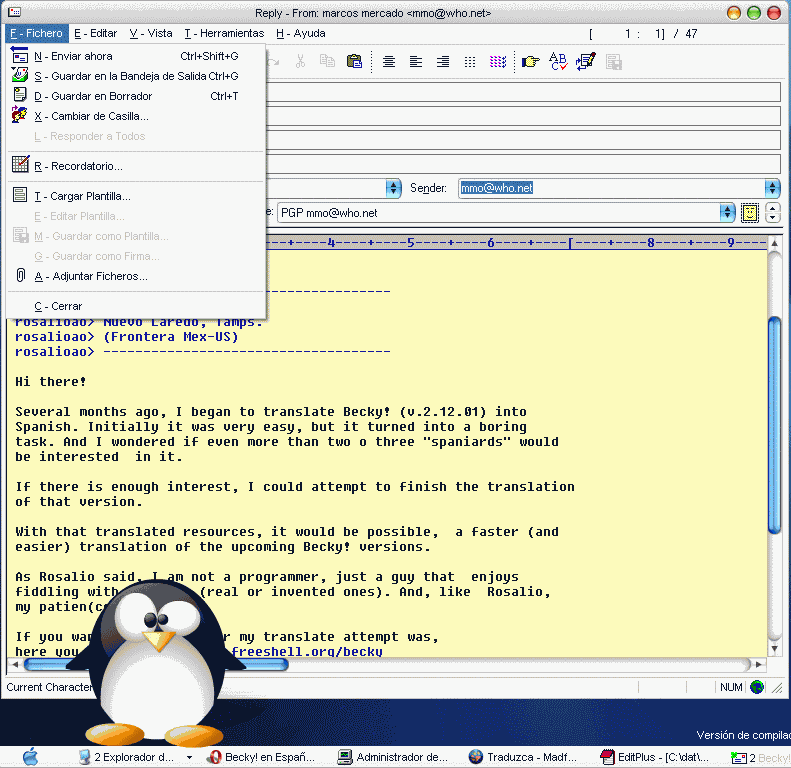Click the window icon in the title bar

point(14,12)
